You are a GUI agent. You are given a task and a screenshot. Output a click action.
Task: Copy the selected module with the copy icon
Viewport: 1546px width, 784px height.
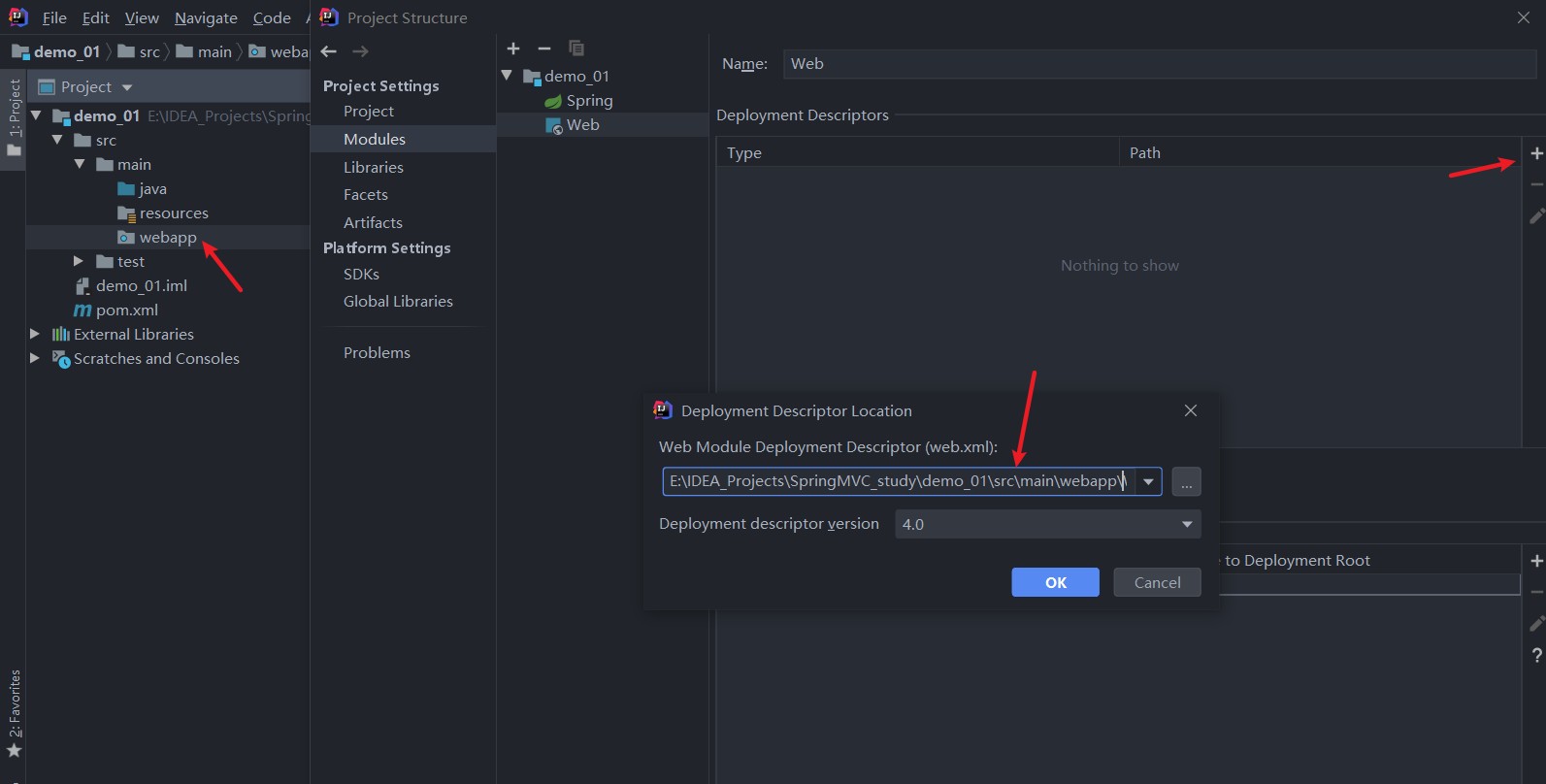(576, 48)
